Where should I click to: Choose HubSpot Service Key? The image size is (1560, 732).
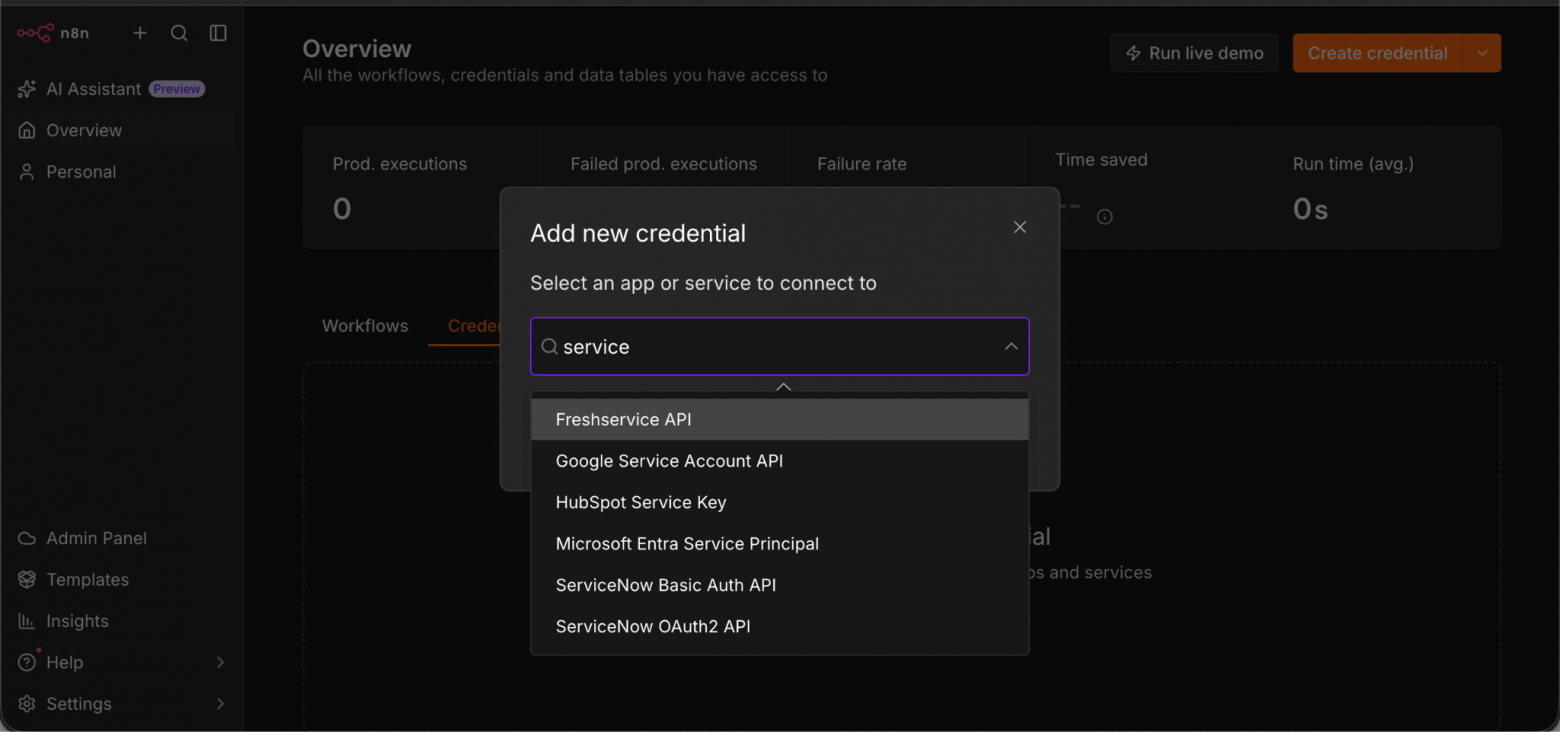780,502
